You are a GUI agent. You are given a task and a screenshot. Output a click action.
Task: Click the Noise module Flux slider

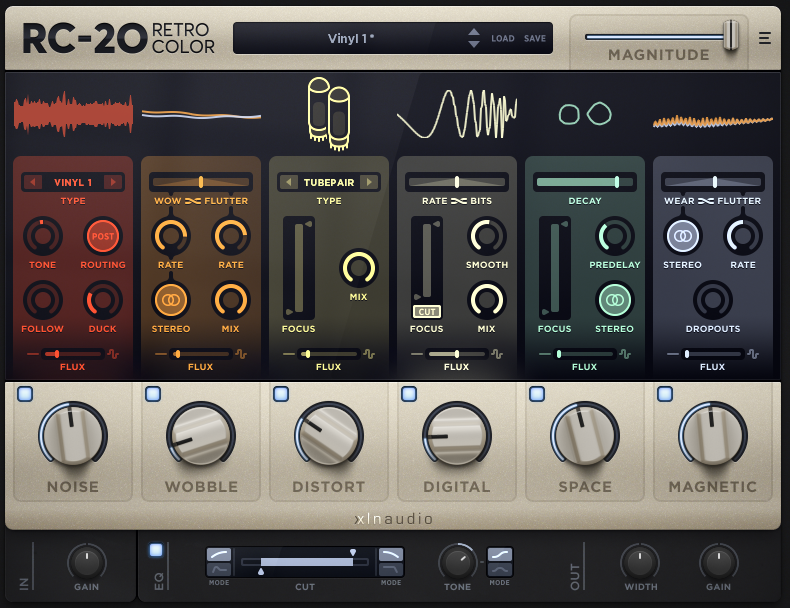click(73, 354)
